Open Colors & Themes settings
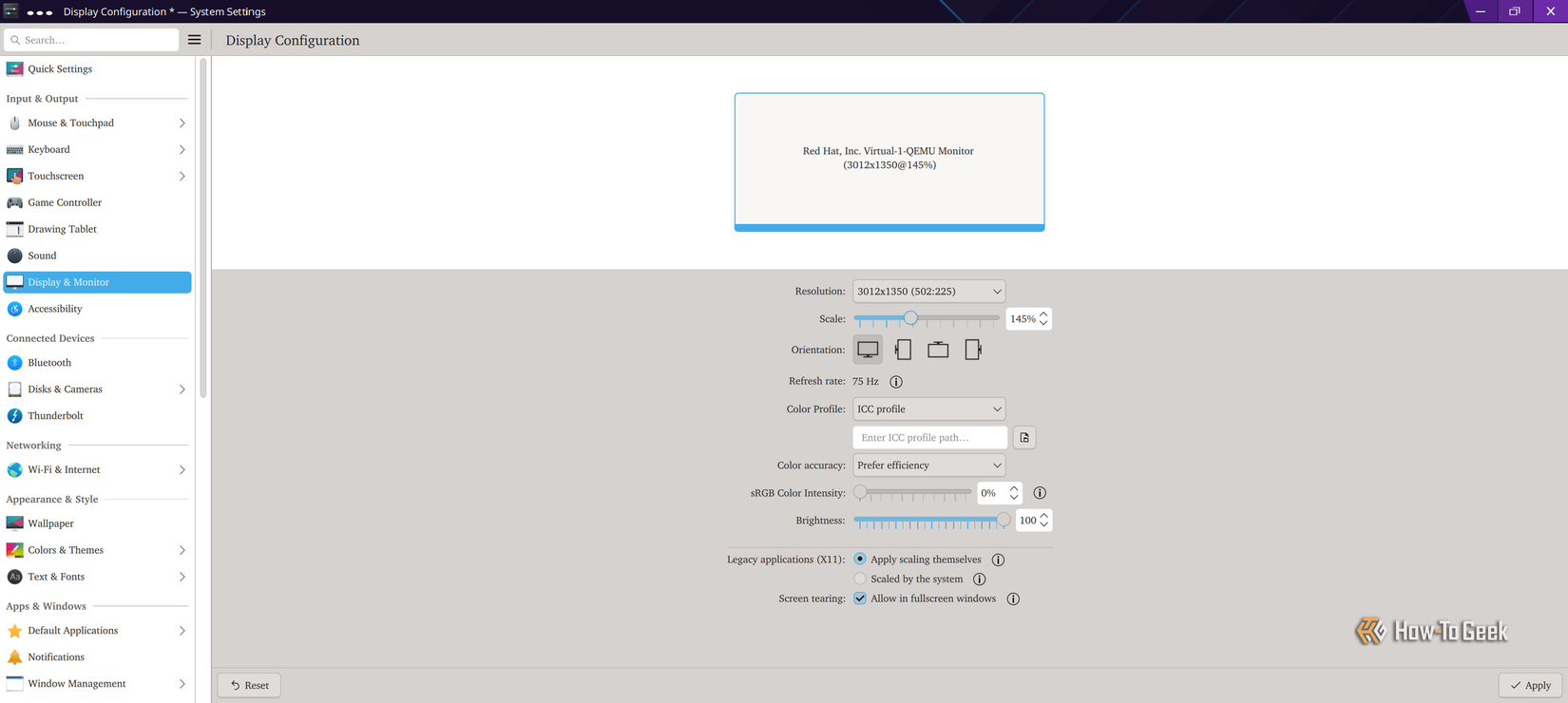 tap(98, 550)
